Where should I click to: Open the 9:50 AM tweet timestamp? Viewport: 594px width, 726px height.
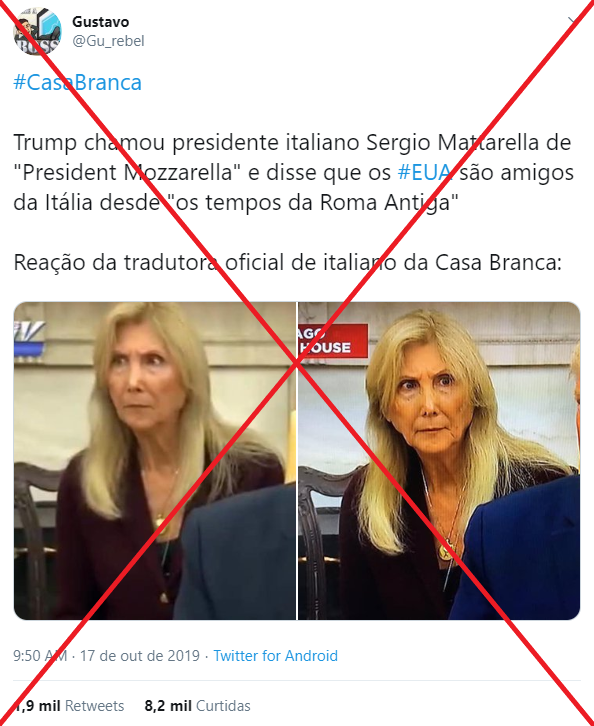coord(40,656)
